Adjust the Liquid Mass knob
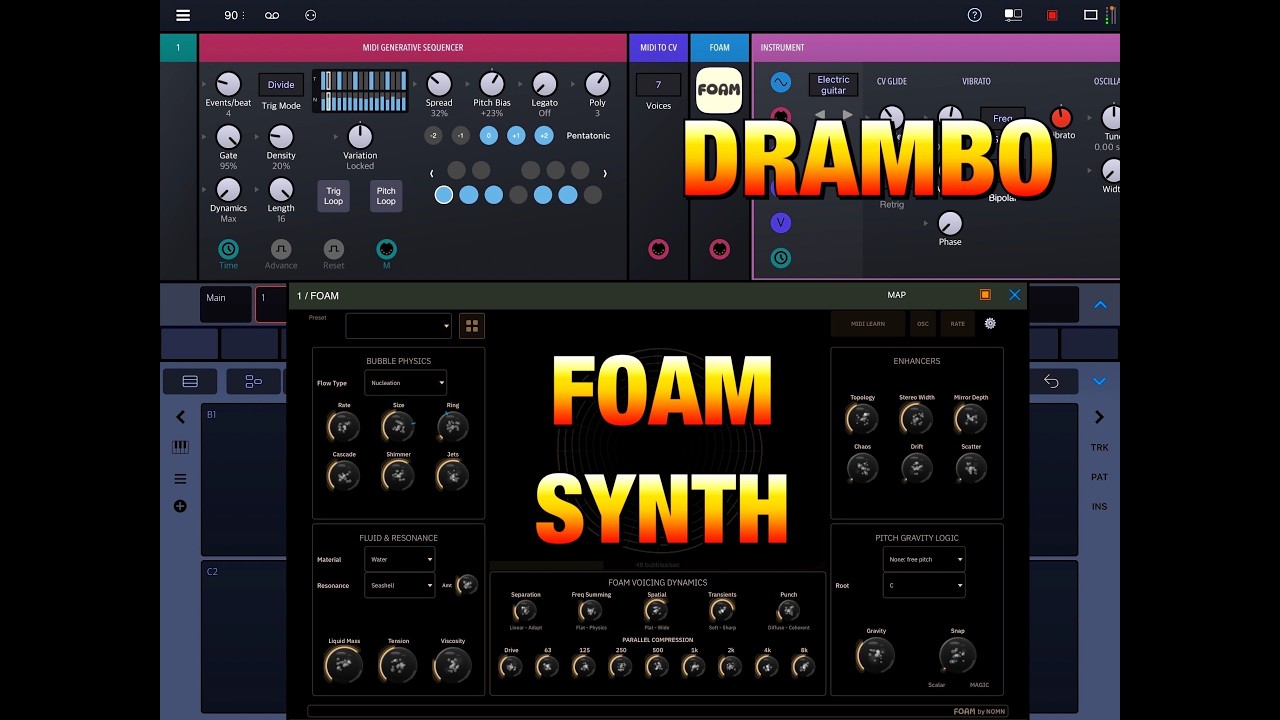The width and height of the screenshot is (1280, 720). 344,664
